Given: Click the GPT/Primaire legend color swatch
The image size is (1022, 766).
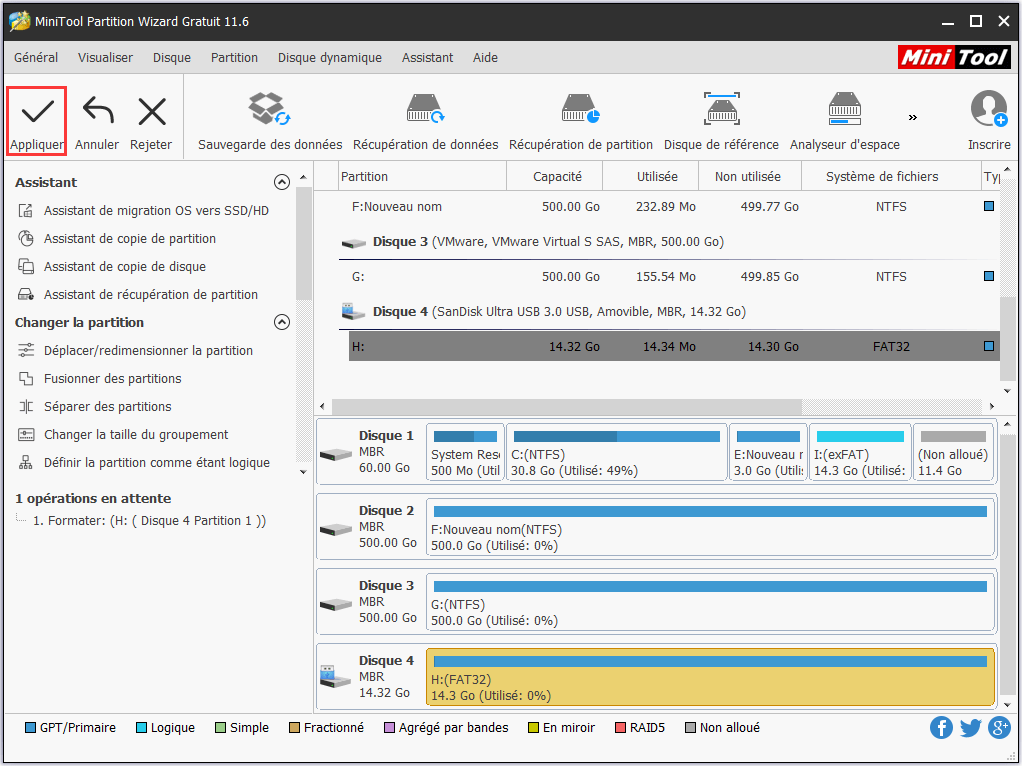Looking at the screenshot, I should pyautogui.click(x=30, y=728).
